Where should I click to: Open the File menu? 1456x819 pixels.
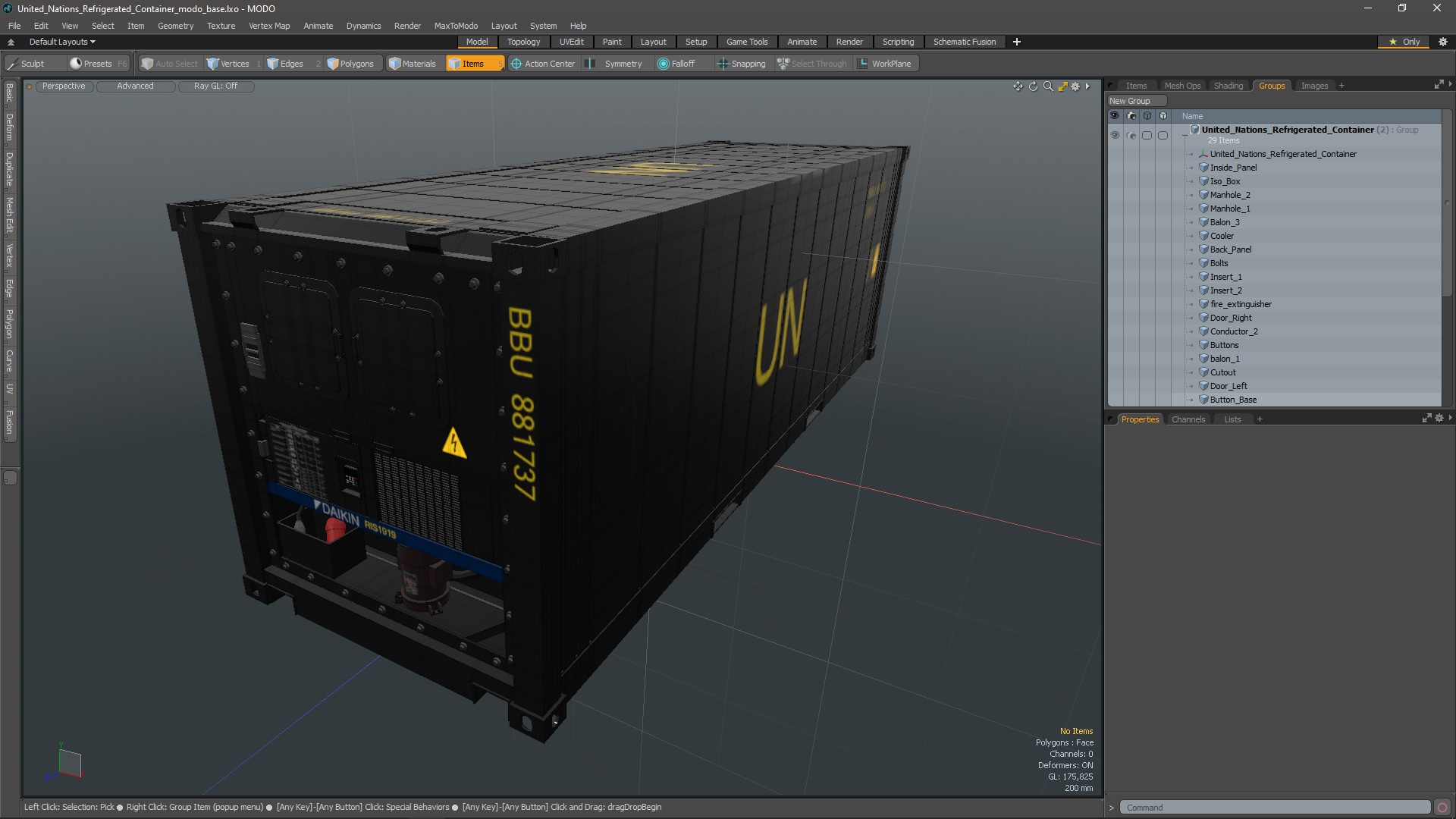click(14, 26)
